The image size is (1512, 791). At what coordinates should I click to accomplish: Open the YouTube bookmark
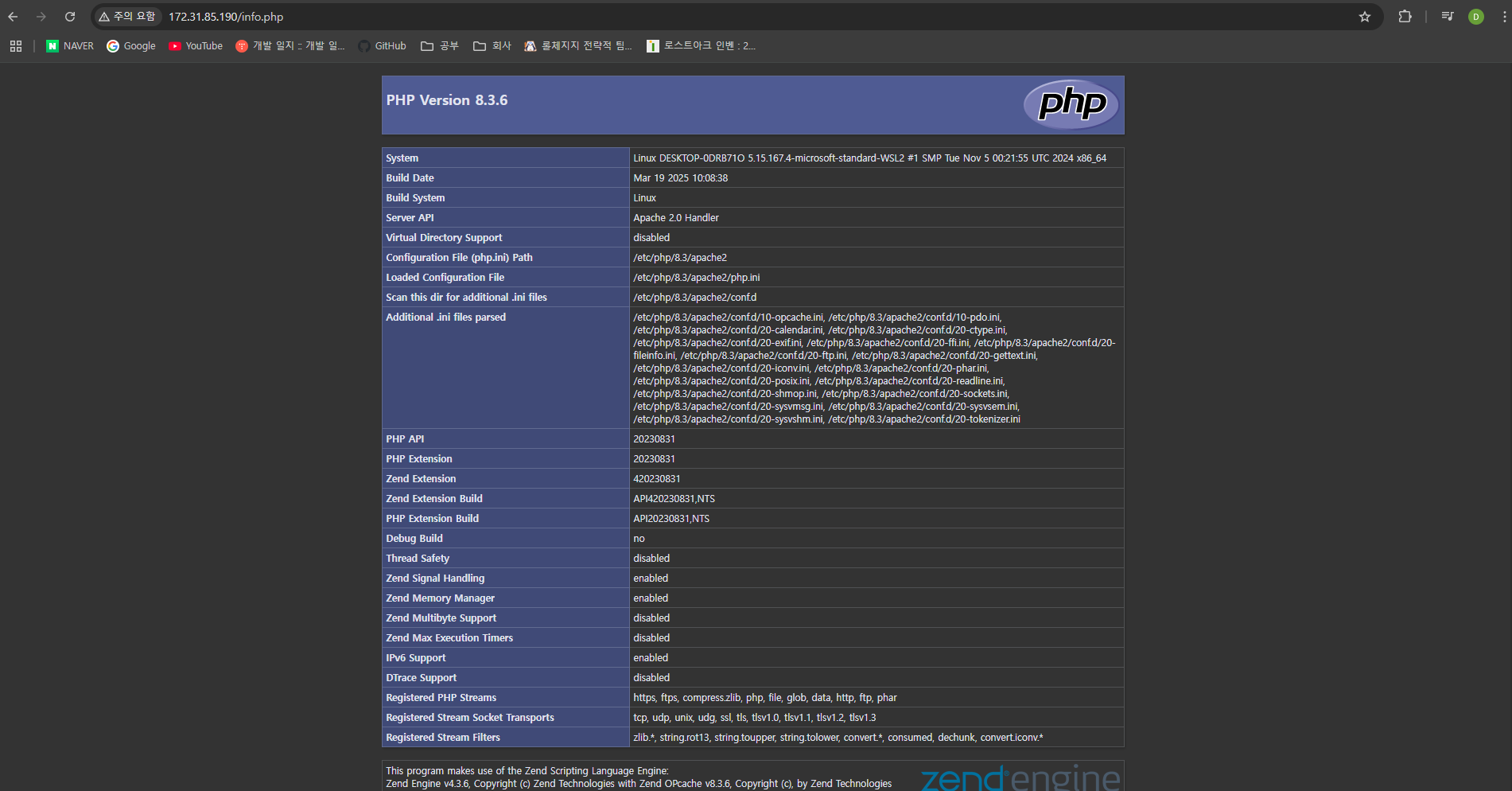196,46
